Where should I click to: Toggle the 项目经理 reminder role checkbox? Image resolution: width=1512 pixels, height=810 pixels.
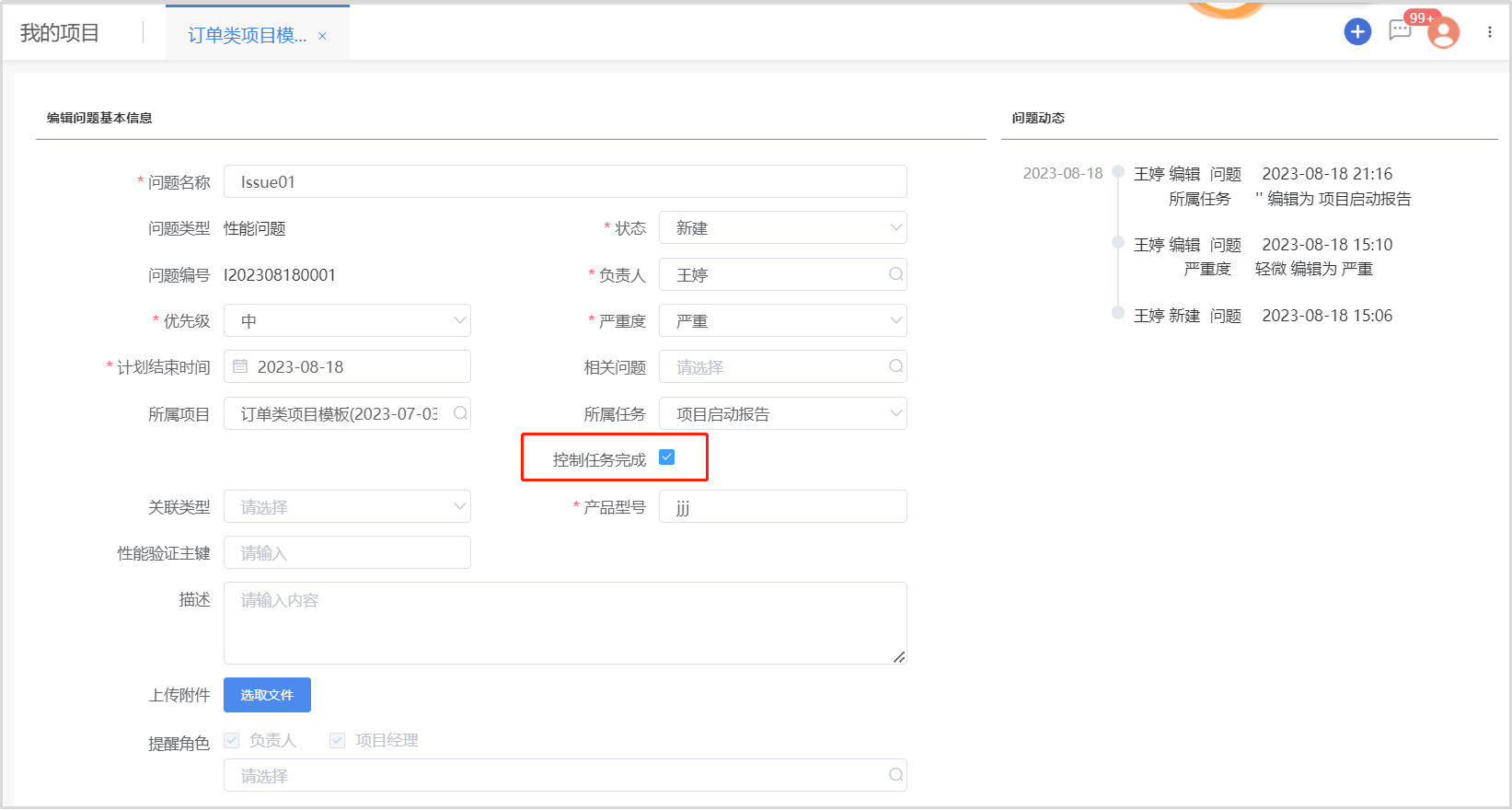pos(338,740)
